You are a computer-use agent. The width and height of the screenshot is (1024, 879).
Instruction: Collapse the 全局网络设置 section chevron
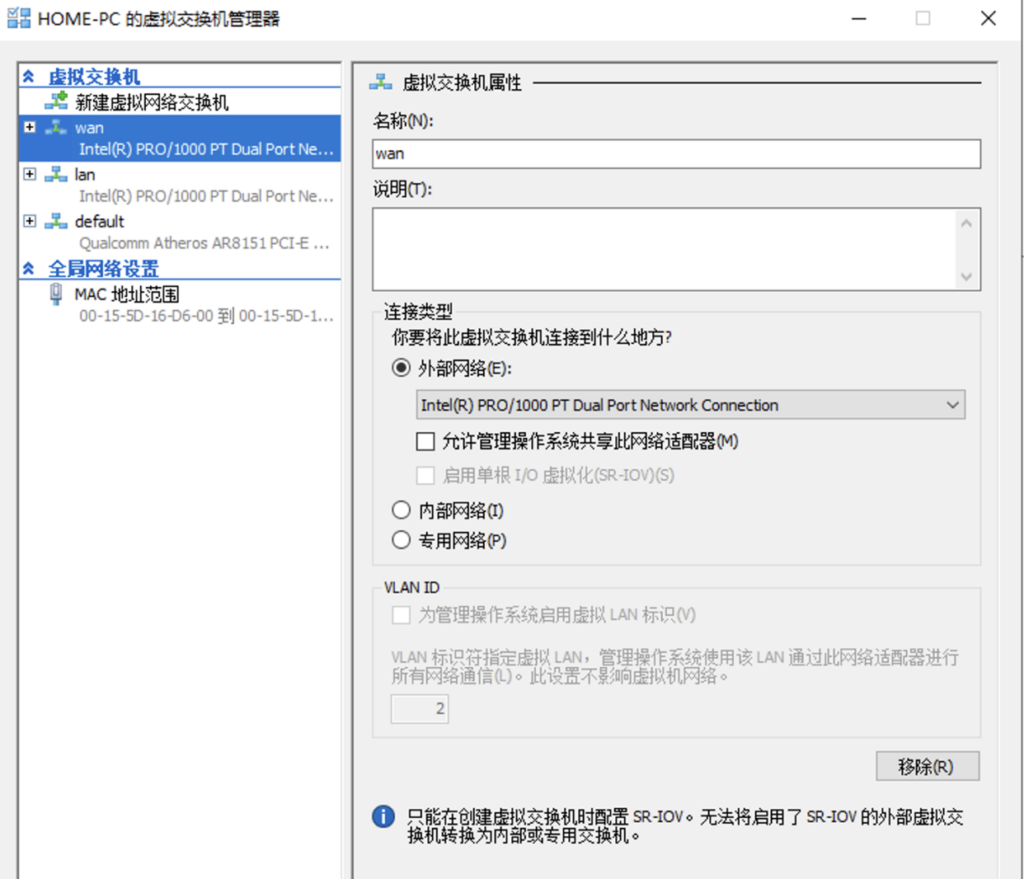29,268
